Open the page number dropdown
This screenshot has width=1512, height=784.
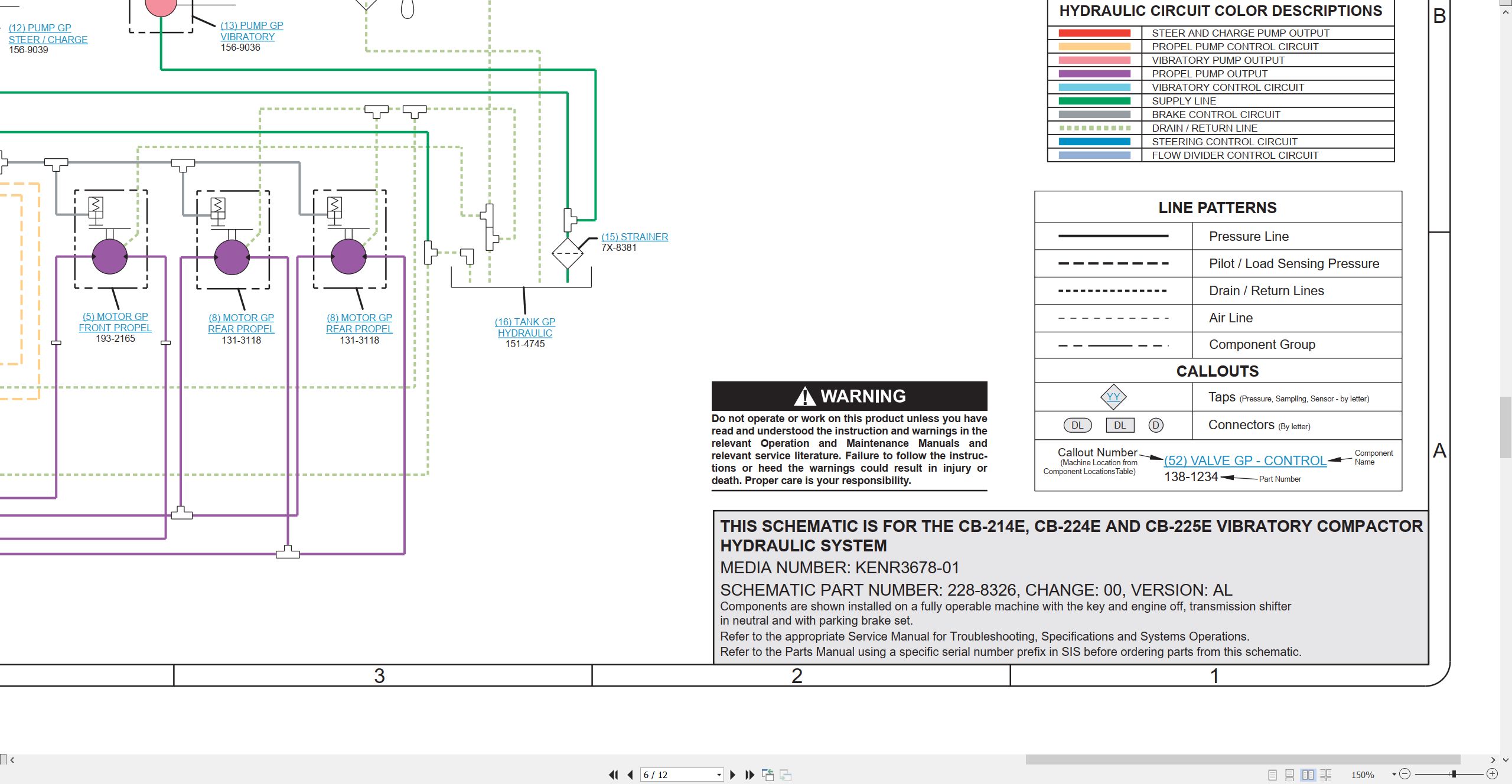click(719, 775)
